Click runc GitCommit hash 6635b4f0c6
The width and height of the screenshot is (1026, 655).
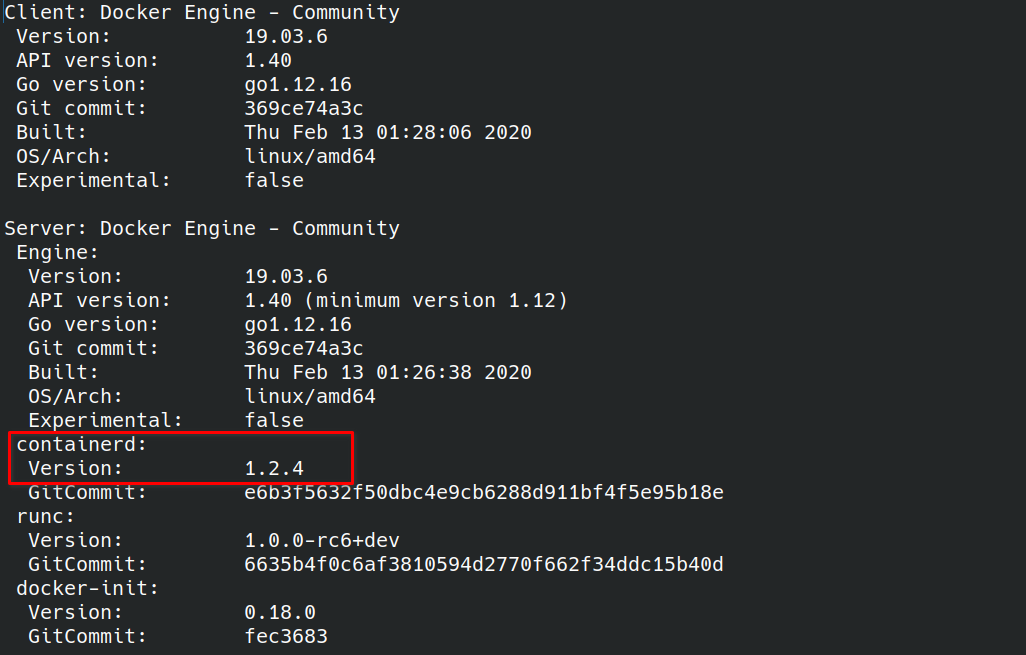484,565
